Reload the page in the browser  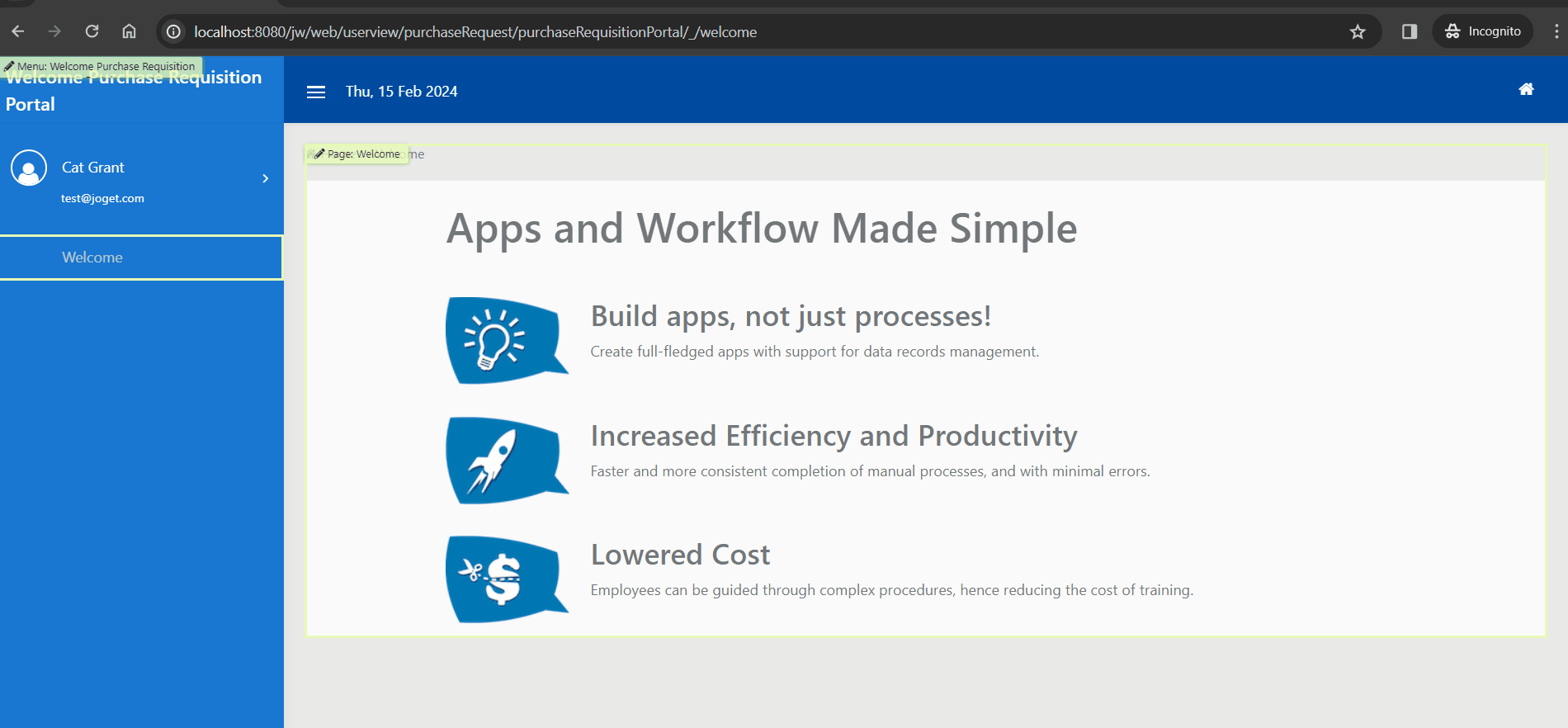pos(92,31)
